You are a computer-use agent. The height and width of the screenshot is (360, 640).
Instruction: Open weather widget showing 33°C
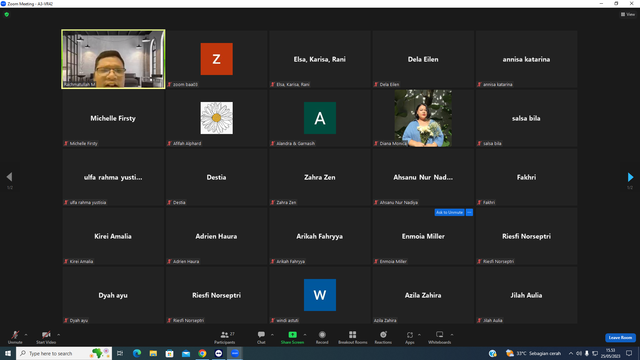(x=533, y=353)
